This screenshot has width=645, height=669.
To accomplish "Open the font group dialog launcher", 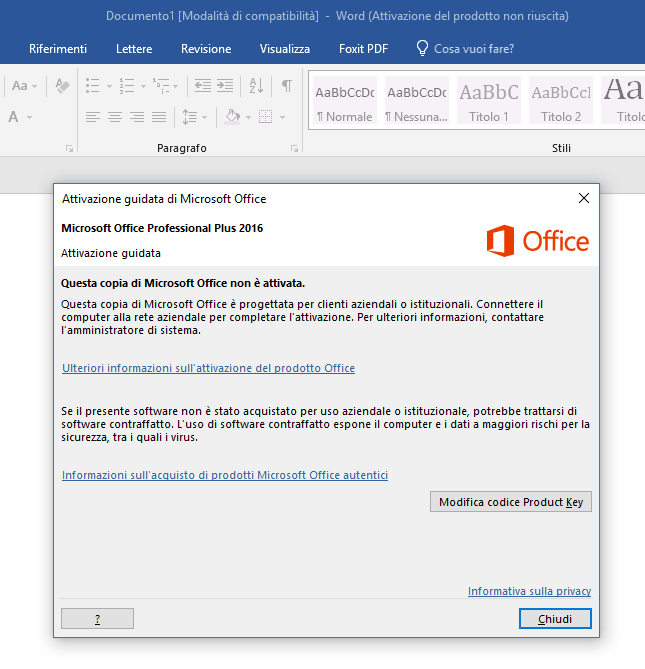I will point(69,148).
